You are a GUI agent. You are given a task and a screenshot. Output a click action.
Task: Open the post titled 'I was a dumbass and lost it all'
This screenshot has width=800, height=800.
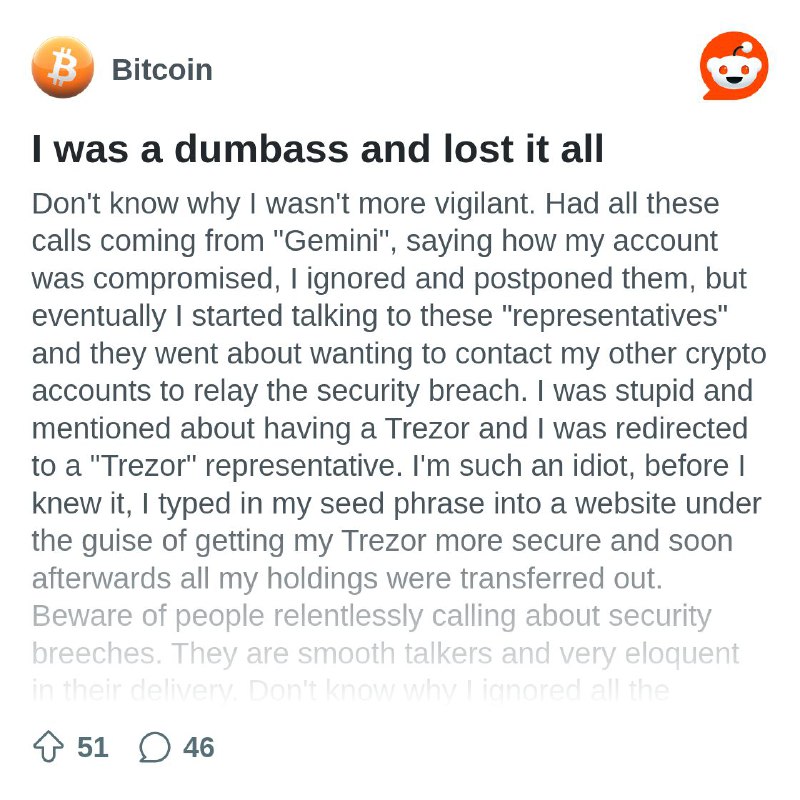tap(317, 149)
